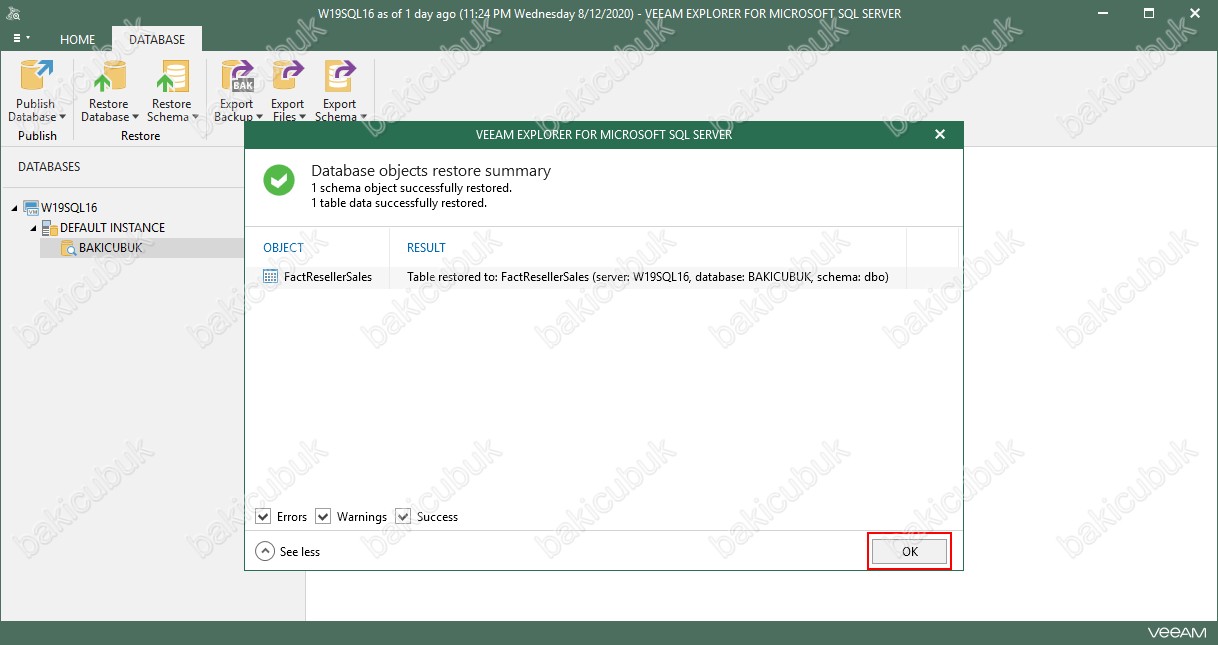Image resolution: width=1218 pixels, height=645 pixels.
Task: Confirm the restore summary with OK
Action: click(x=909, y=552)
